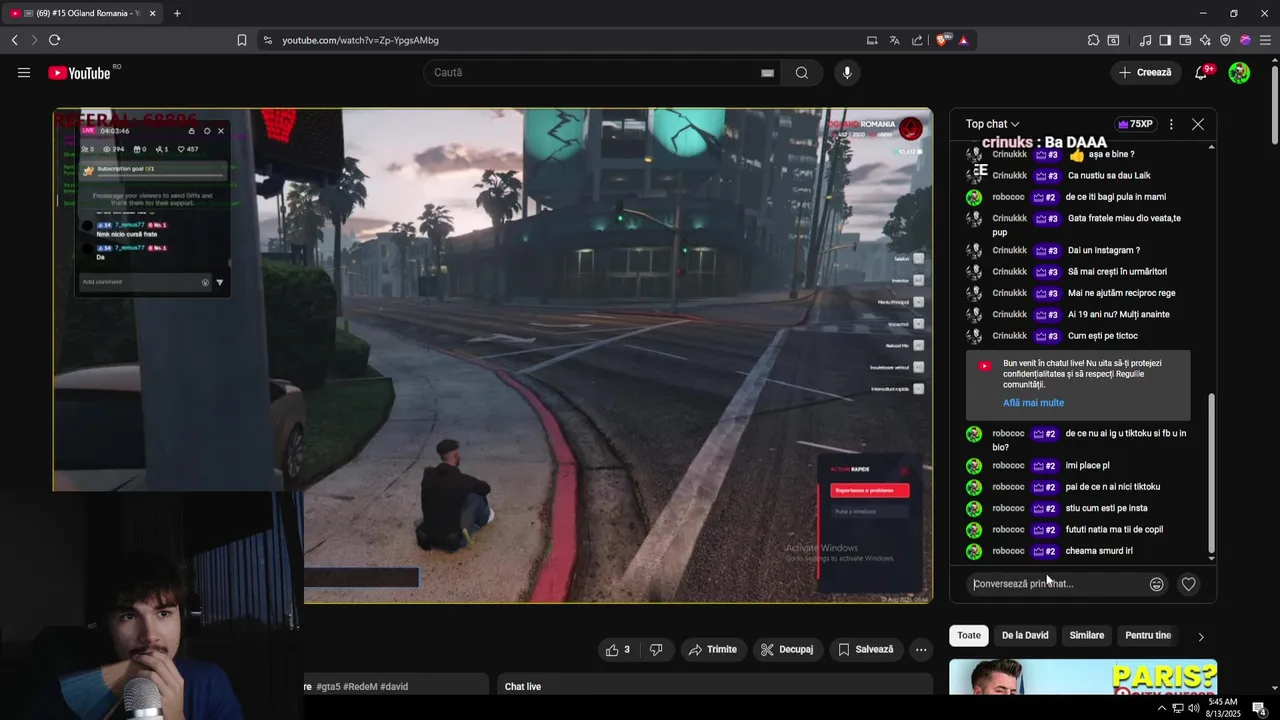The image size is (1280, 720).
Task: Click robococ's 'imi place pl' message
Action: pos(1087,465)
